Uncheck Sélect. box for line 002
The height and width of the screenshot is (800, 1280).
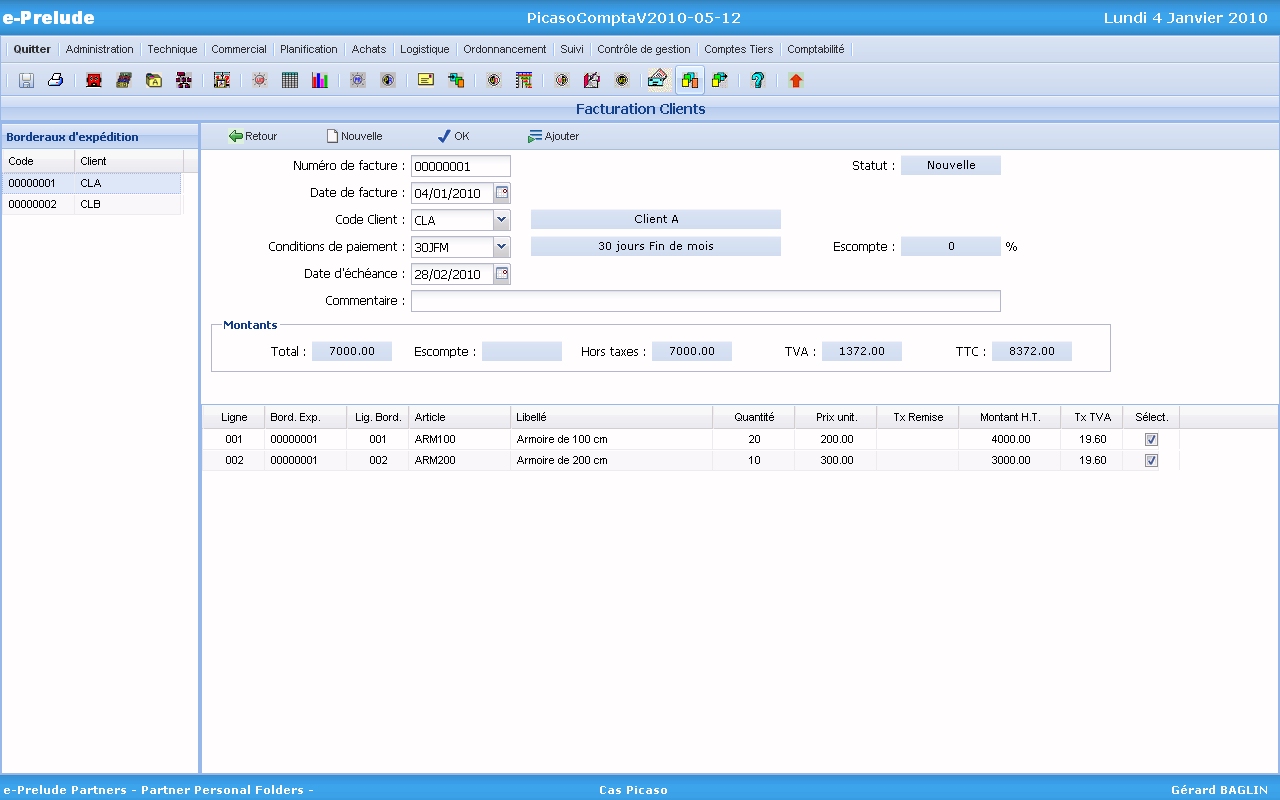click(x=1151, y=460)
